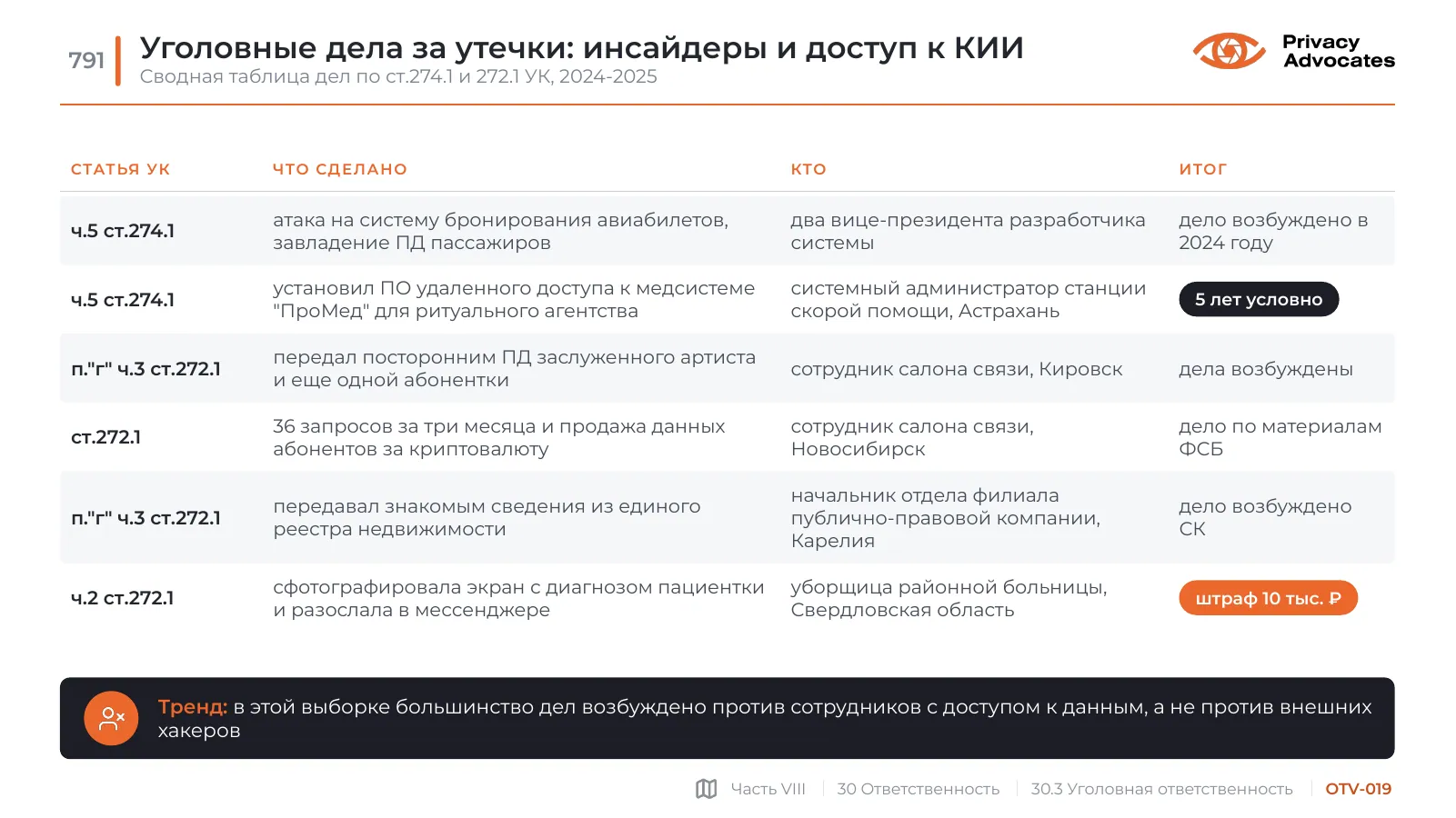Click the 'ИТОГ' column header
Viewport: 1456px width, 818px height.
[1203, 169]
